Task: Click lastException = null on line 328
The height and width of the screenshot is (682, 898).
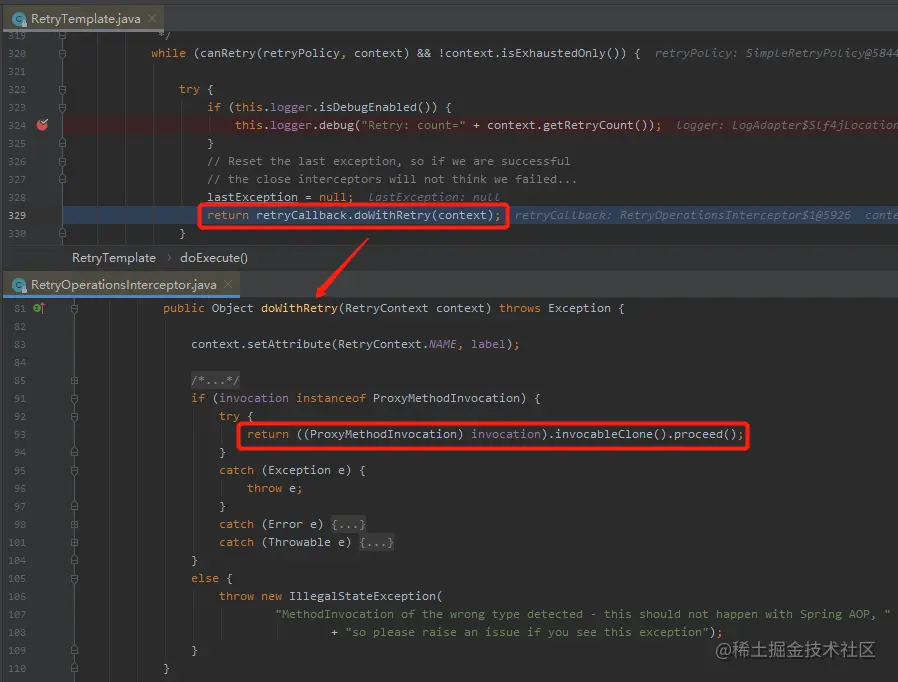Action: click(x=277, y=197)
